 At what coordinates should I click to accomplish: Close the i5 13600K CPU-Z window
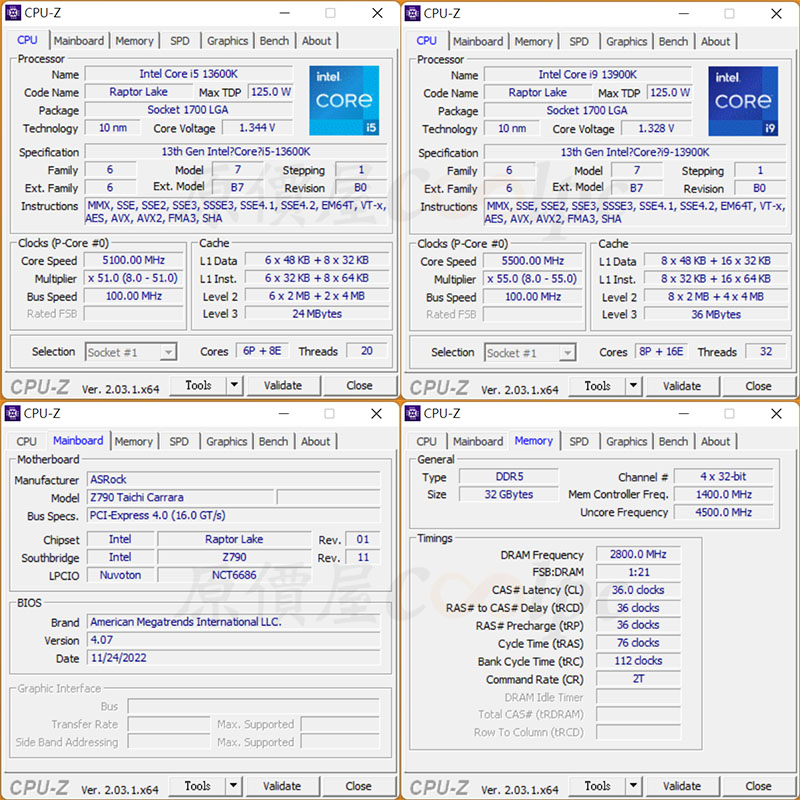[377, 13]
